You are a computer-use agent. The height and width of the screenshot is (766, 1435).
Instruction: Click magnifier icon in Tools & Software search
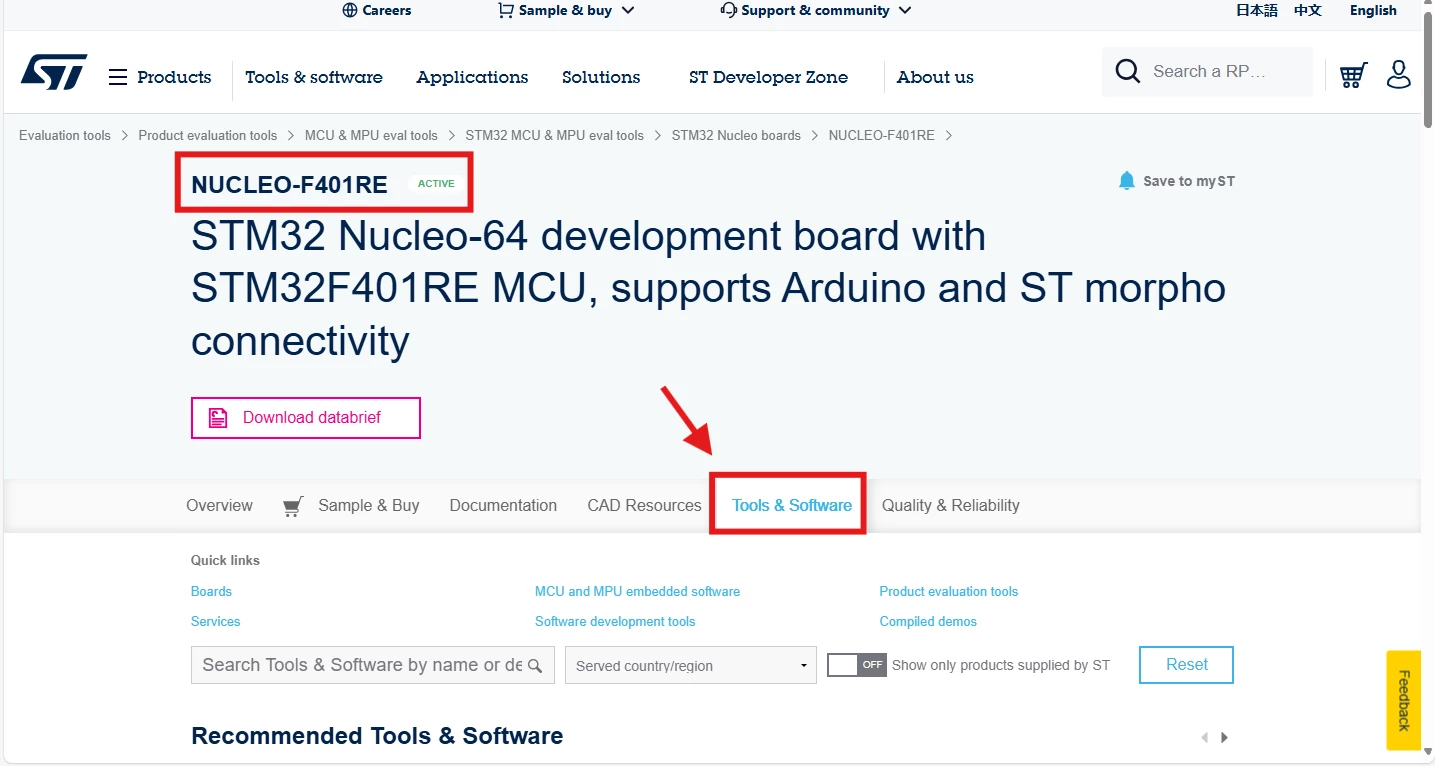coord(535,666)
